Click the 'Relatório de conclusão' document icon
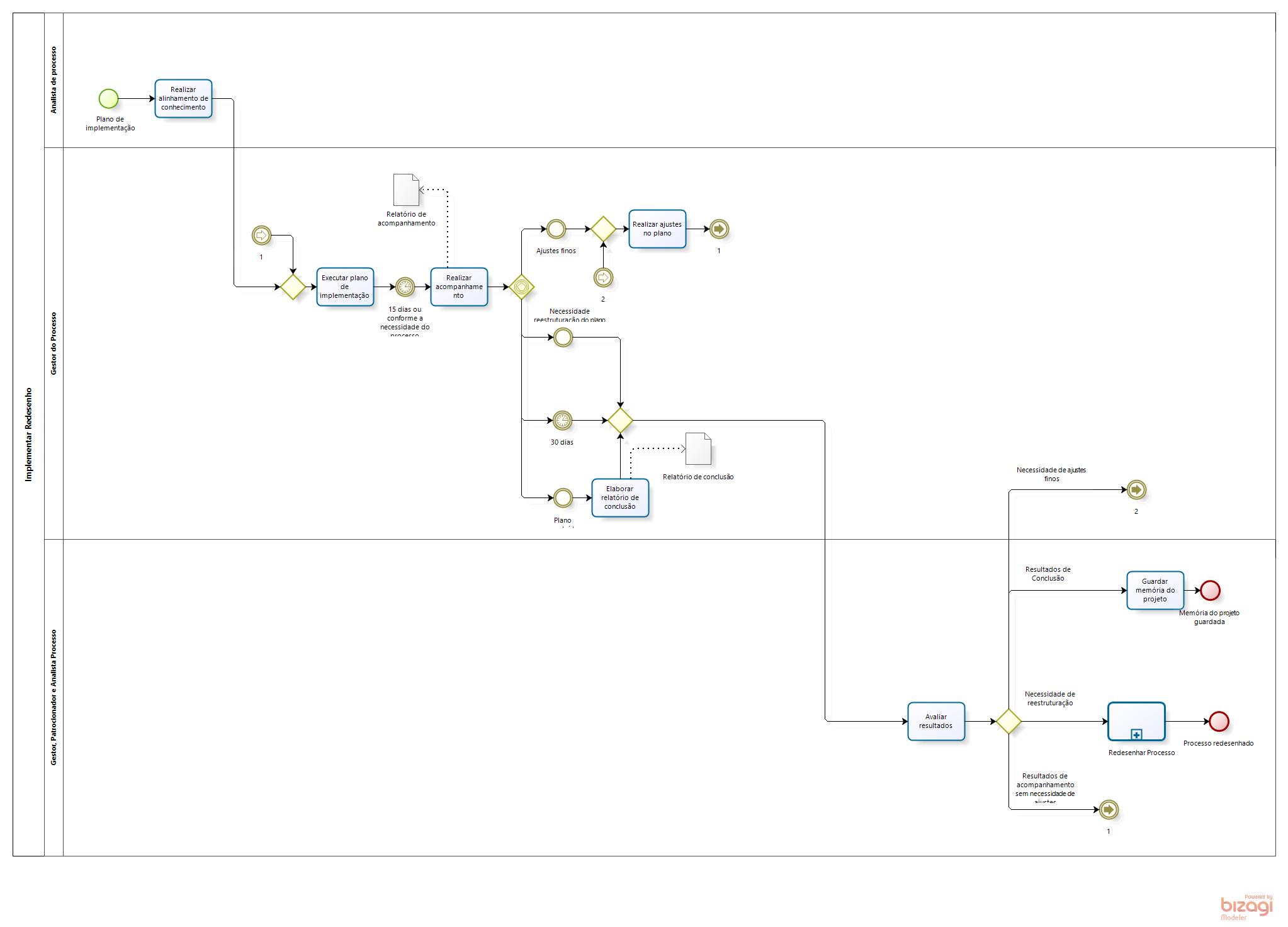The width and height of the screenshot is (1288, 927). click(698, 448)
